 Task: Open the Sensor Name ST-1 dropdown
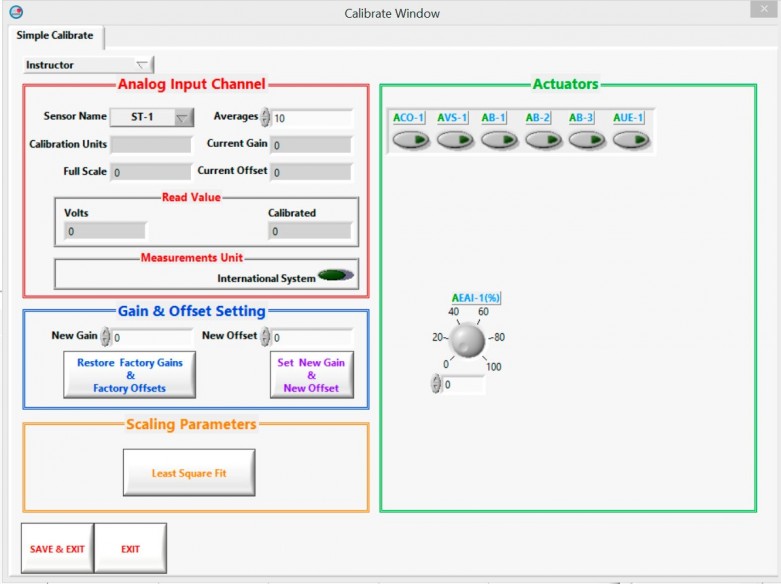pyautogui.click(x=151, y=117)
